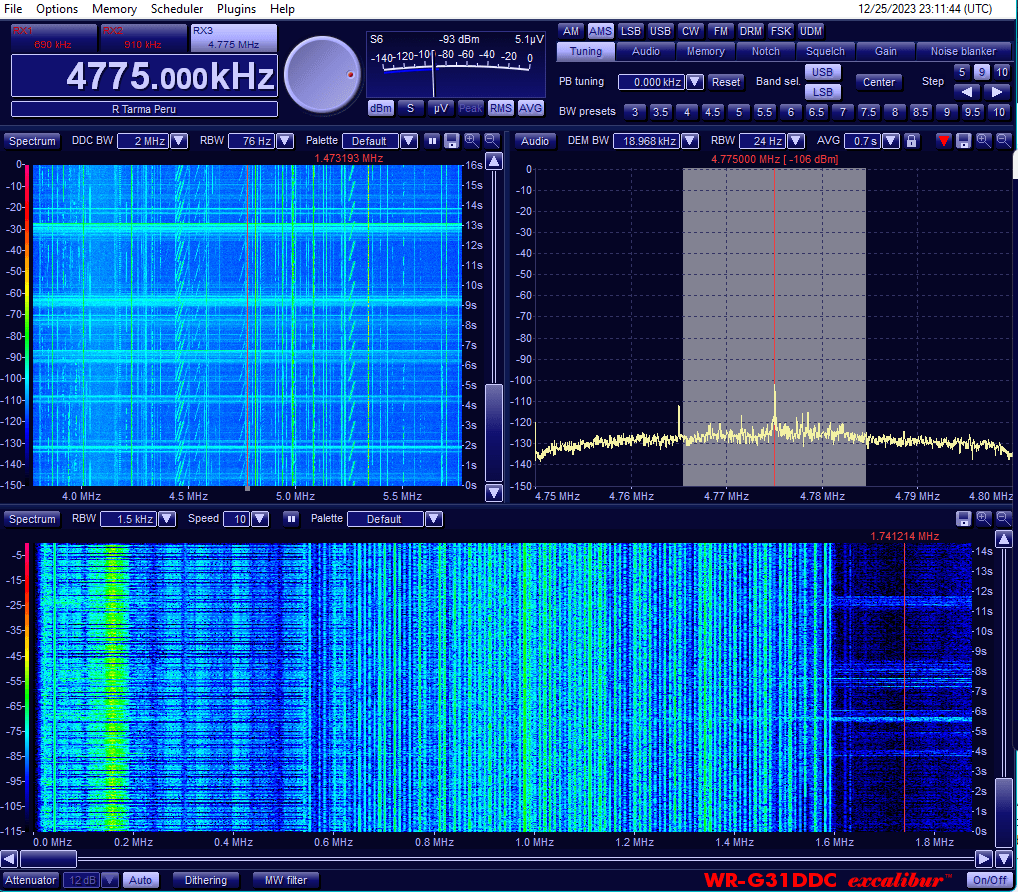Pause the lower wideband waterfall

pyautogui.click(x=292, y=519)
